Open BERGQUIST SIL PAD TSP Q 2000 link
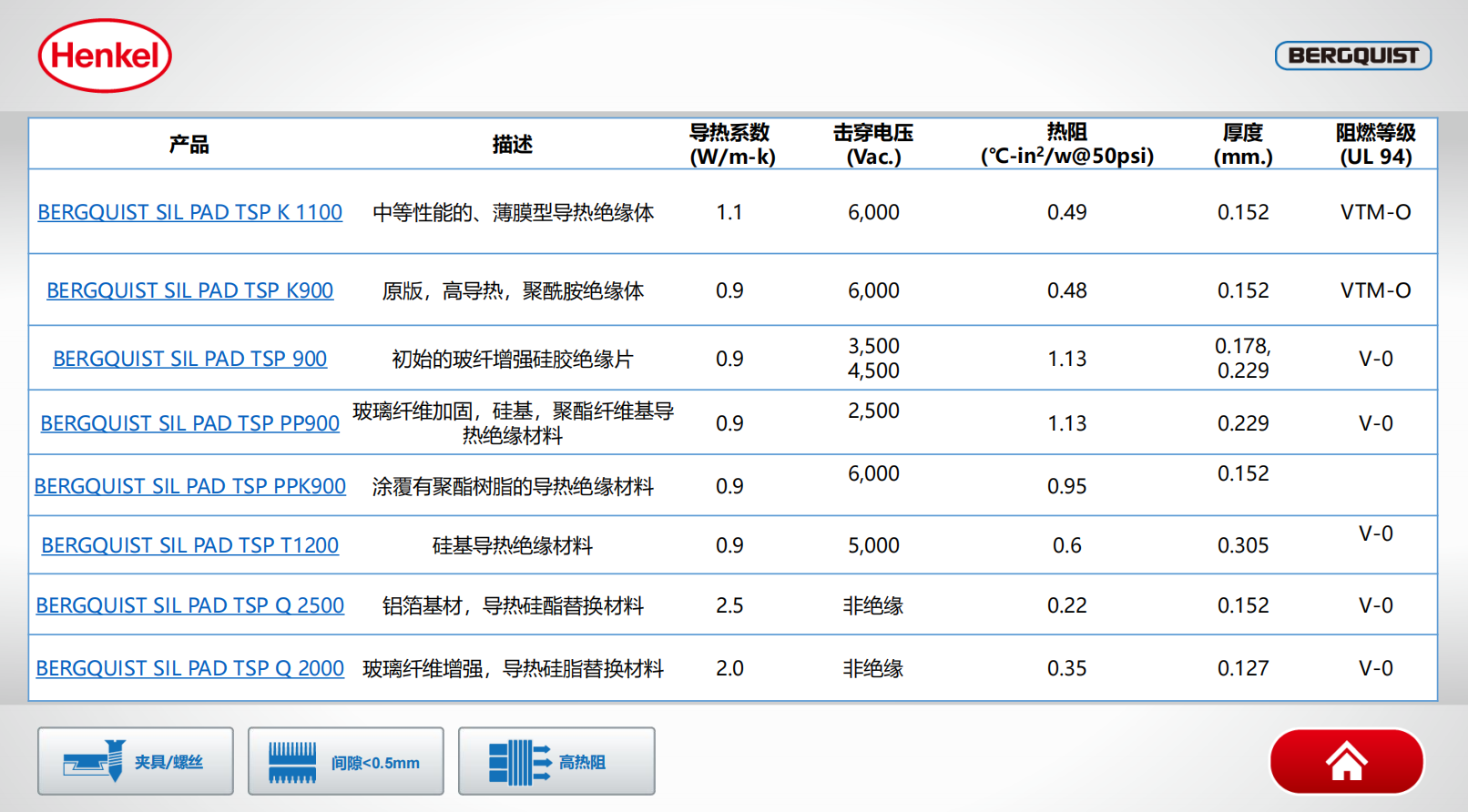 coord(189,668)
